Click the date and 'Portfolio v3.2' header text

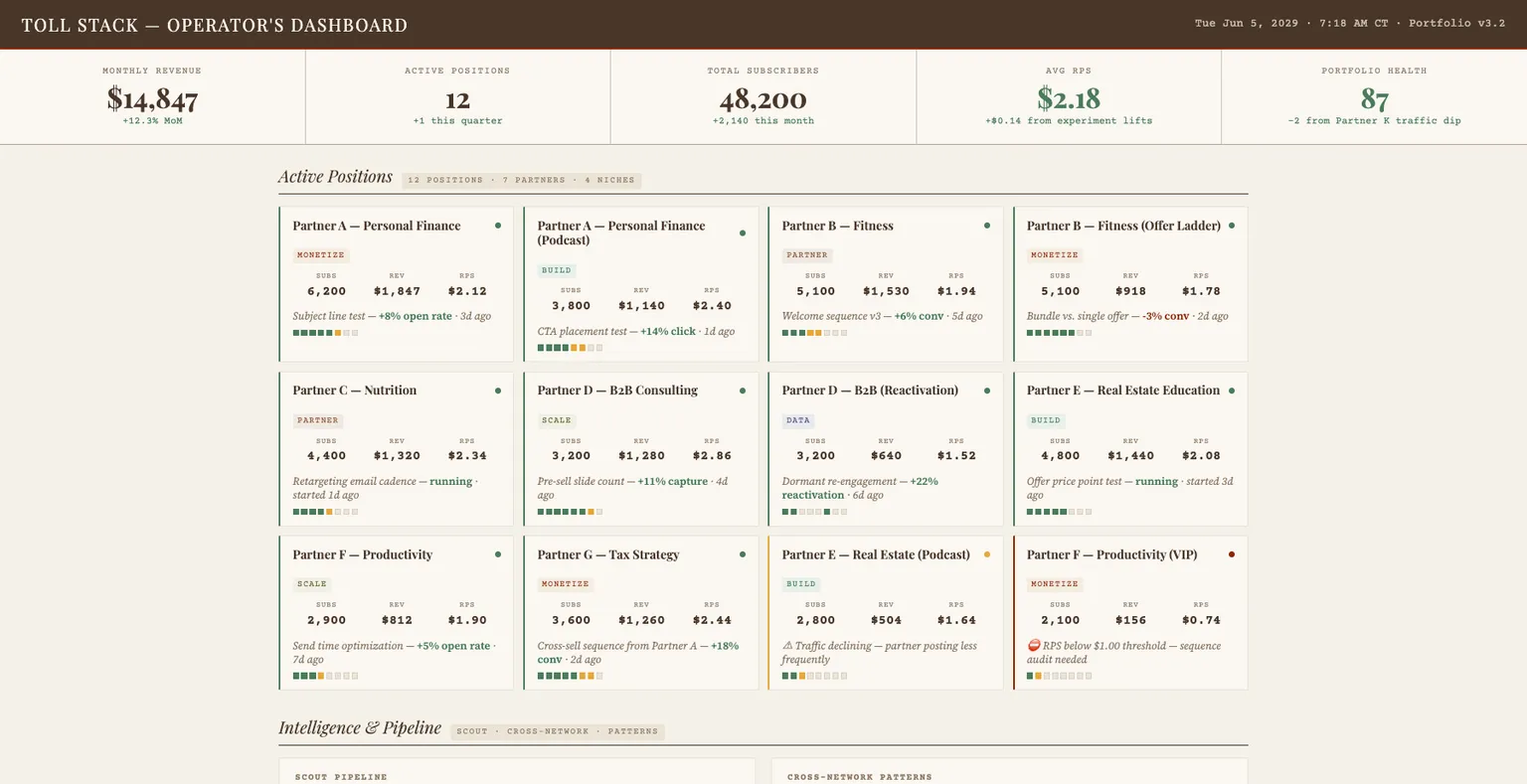(x=1350, y=23)
